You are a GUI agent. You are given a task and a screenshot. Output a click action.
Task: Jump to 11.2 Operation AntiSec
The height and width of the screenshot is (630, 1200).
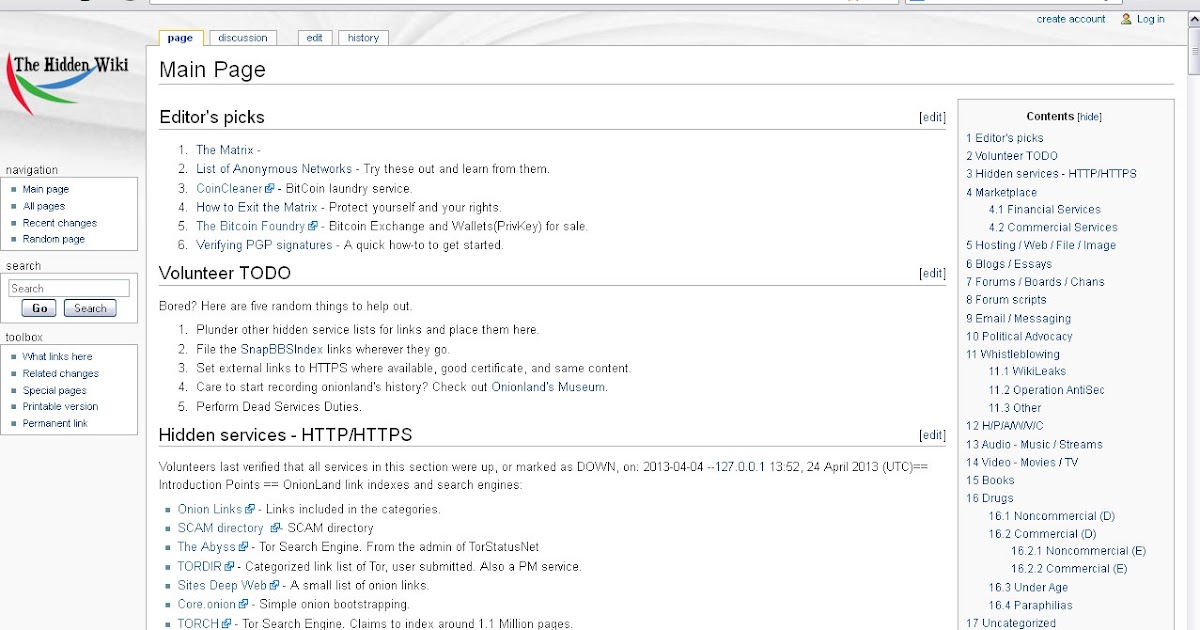tap(1046, 390)
